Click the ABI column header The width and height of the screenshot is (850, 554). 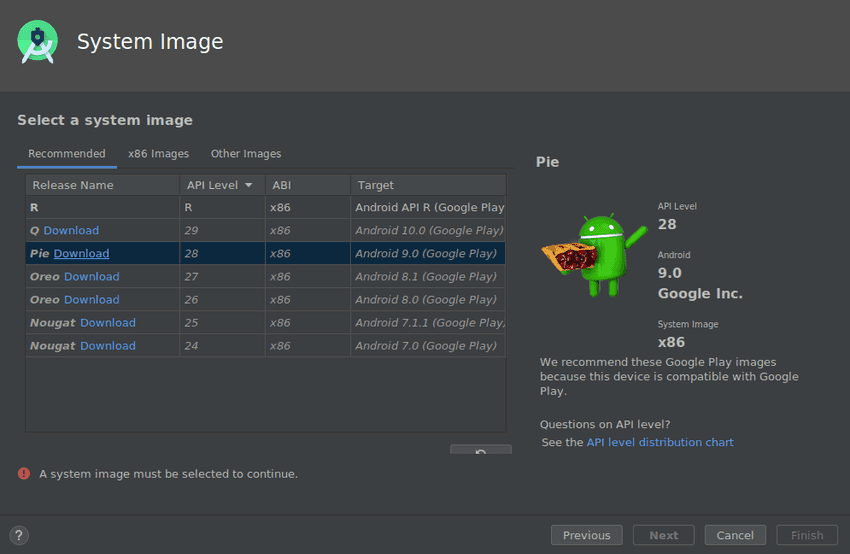281,185
